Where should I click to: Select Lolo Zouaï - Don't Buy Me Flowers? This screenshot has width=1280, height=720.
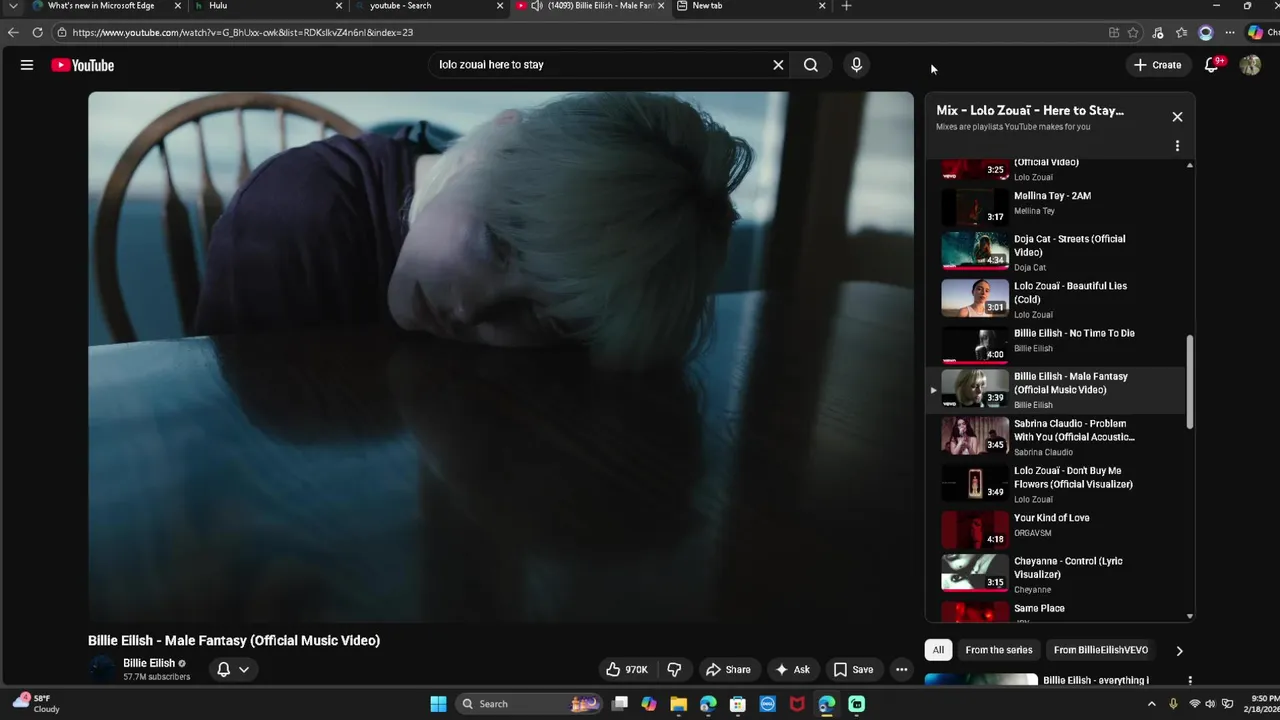pyautogui.click(x=1055, y=484)
